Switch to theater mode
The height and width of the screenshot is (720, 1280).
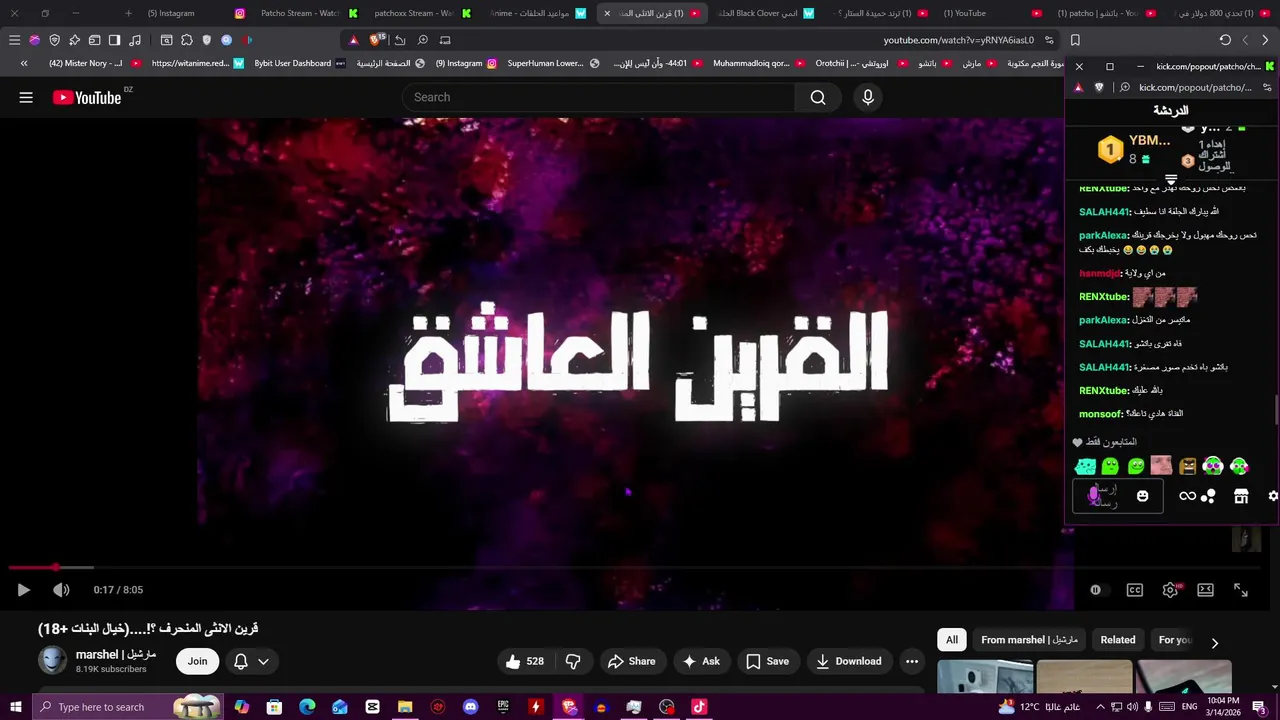pyautogui.click(x=1205, y=590)
